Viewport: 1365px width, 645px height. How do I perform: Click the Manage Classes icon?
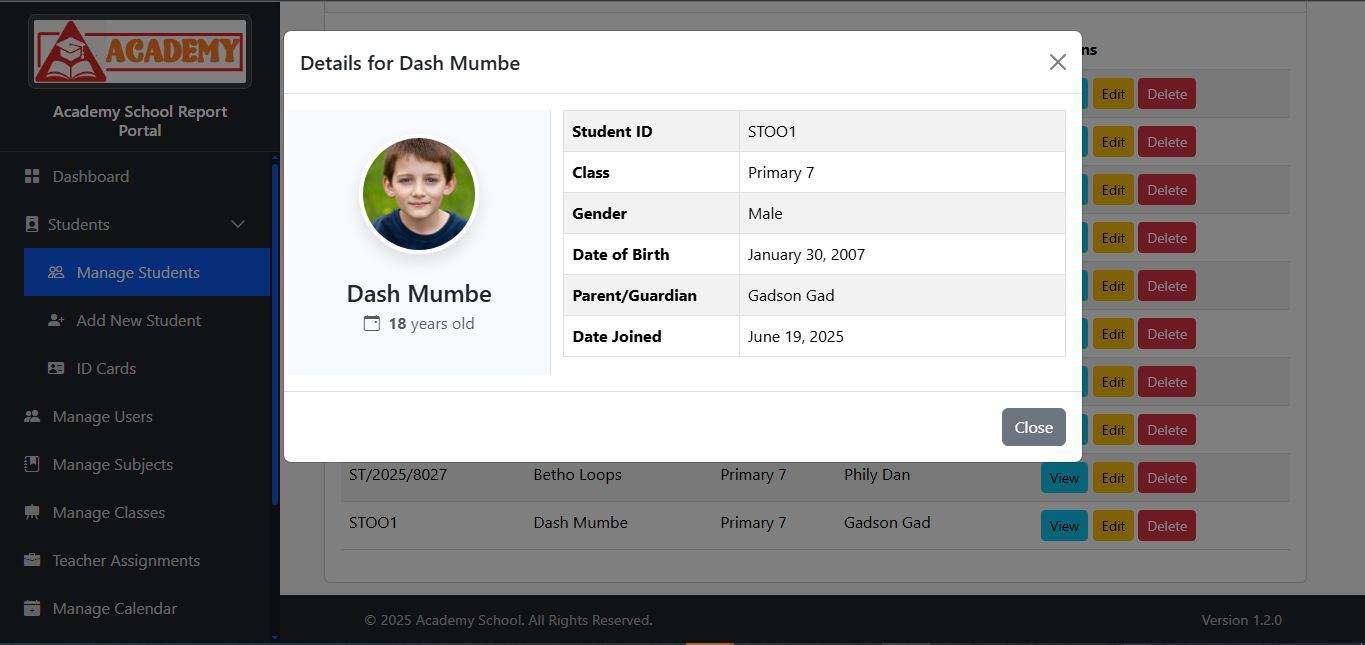pyautogui.click(x=32, y=513)
